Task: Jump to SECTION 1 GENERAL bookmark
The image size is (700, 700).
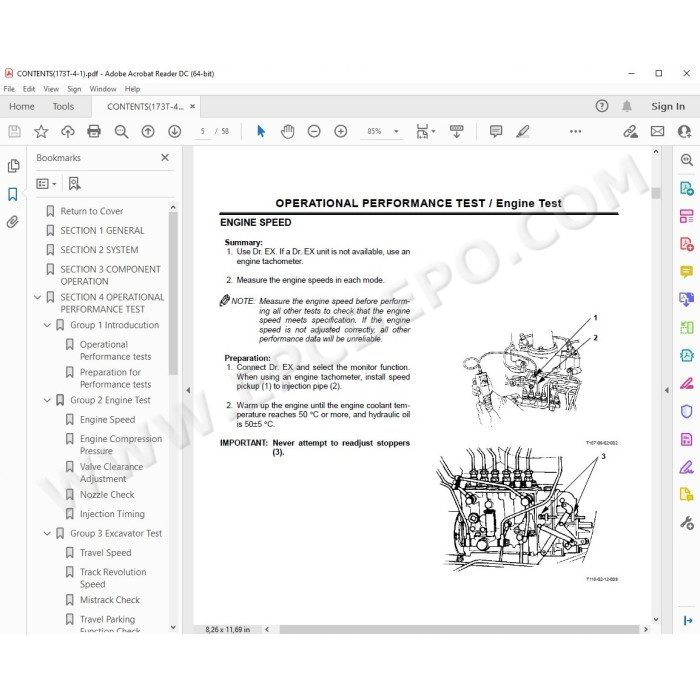Action: (102, 231)
